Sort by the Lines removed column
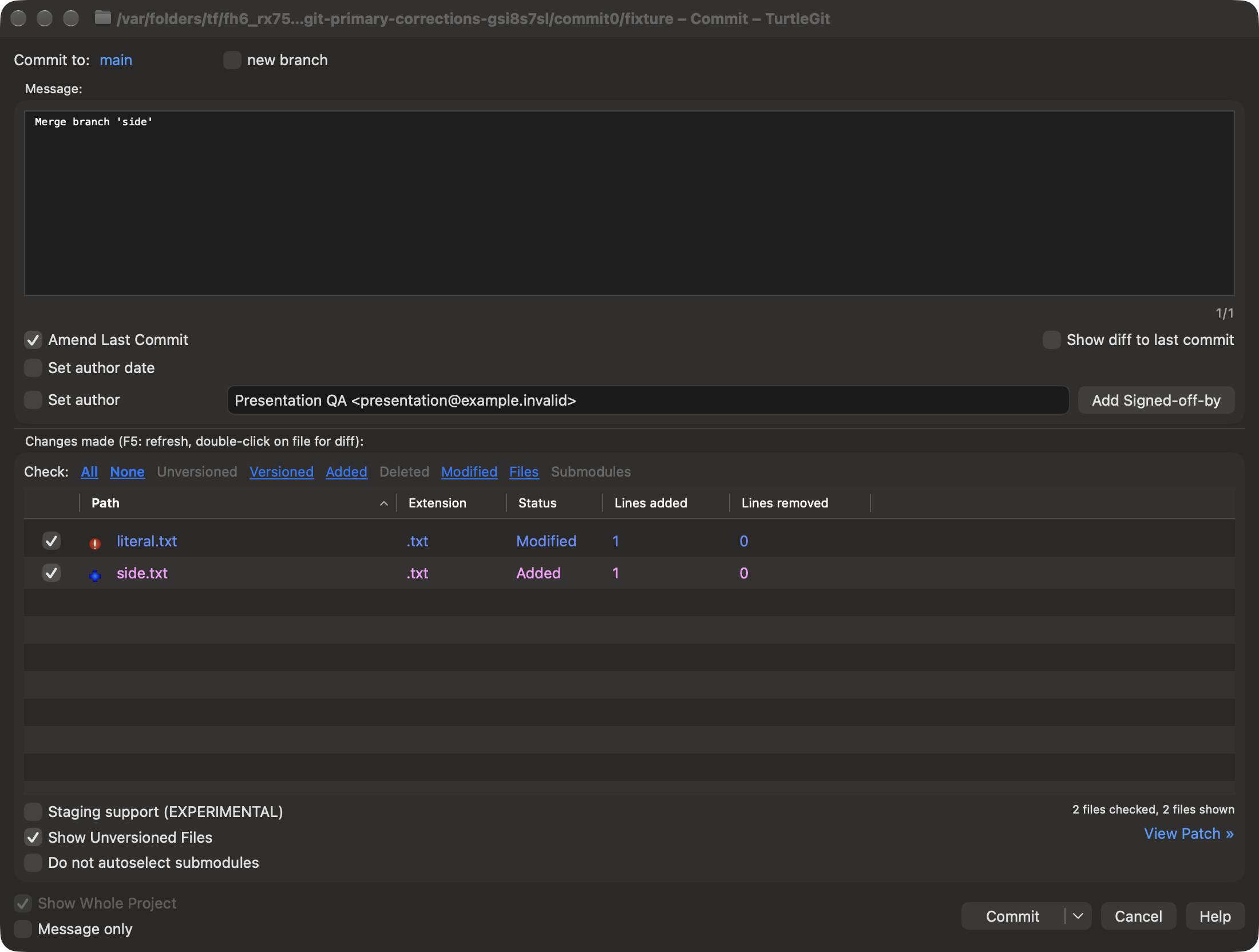Viewport: 1259px width, 952px height. pyautogui.click(x=800, y=503)
